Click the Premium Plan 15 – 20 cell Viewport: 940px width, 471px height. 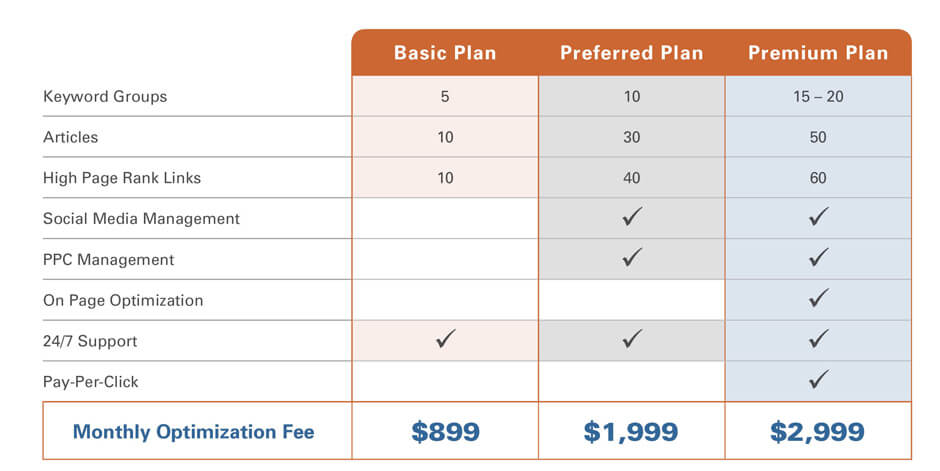point(818,96)
